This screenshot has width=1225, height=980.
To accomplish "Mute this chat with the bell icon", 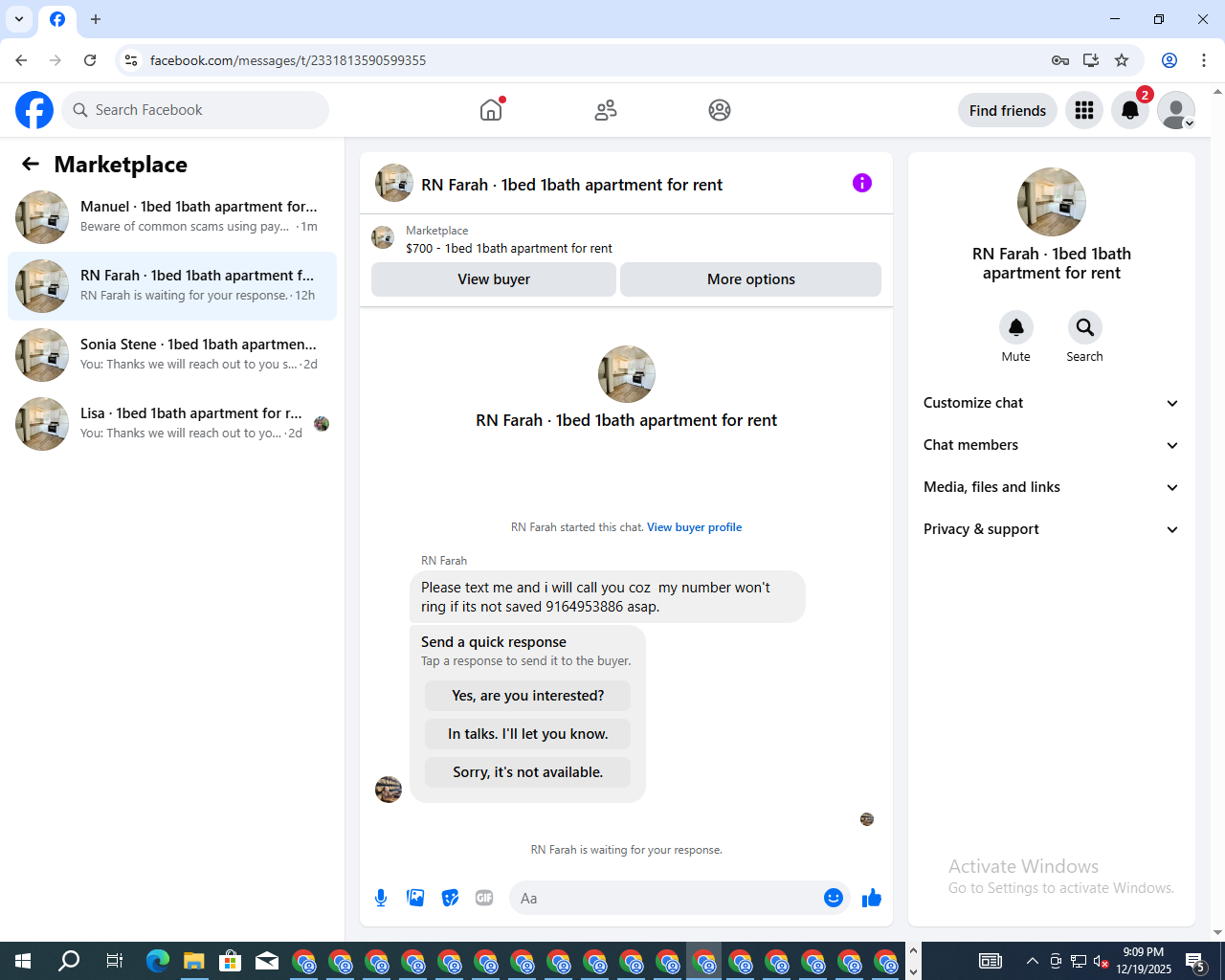I will click(x=1016, y=327).
